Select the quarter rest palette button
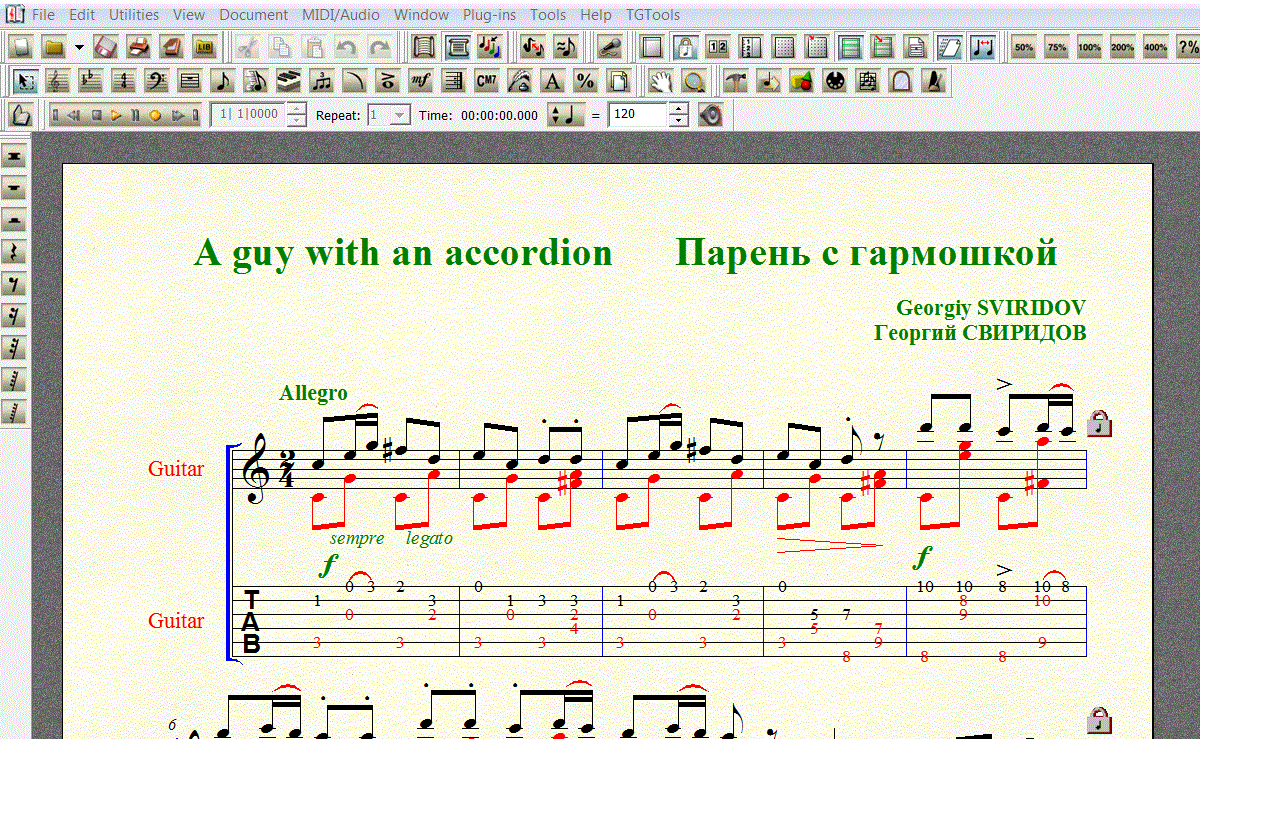1274x817 pixels. click(x=14, y=252)
